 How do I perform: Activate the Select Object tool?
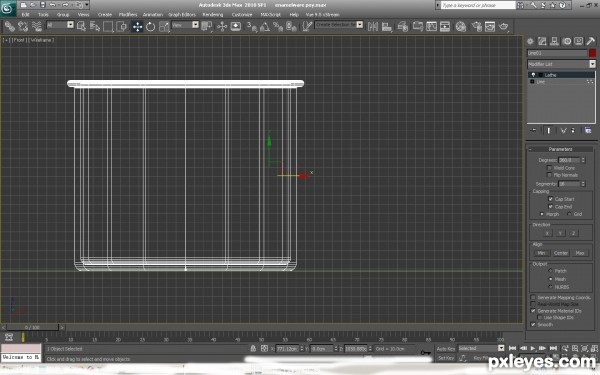(82, 26)
